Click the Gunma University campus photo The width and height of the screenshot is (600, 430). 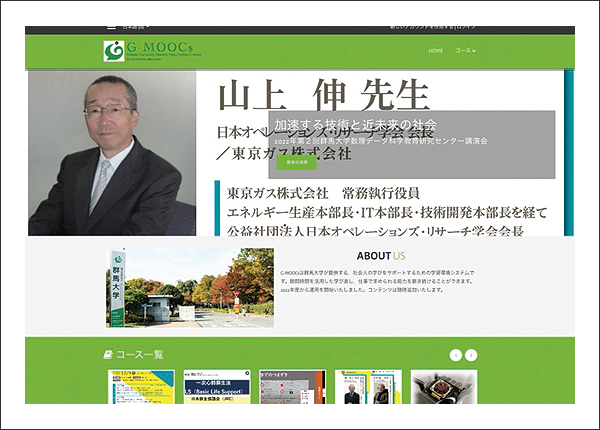pos(190,288)
